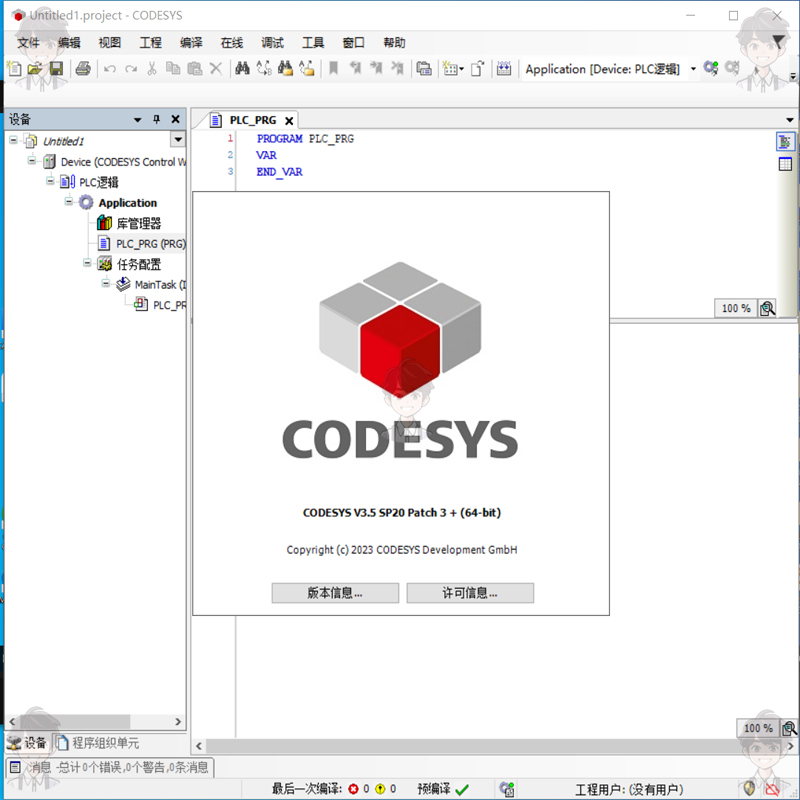Paste from clipboard via toolbar icon
Image resolution: width=800 pixels, height=800 pixels.
[194, 68]
